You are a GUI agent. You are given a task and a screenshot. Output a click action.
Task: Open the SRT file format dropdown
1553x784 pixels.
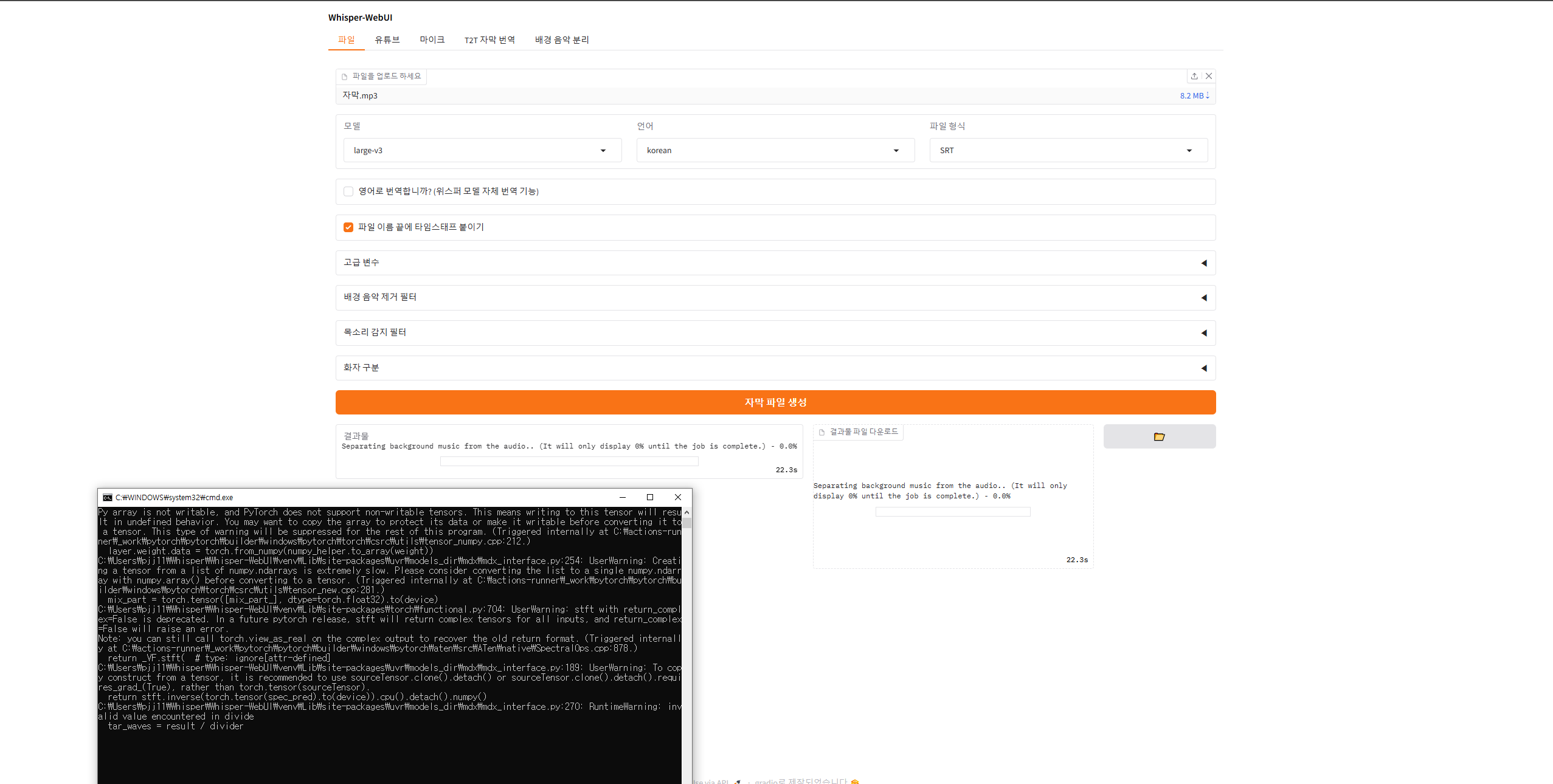1068,150
